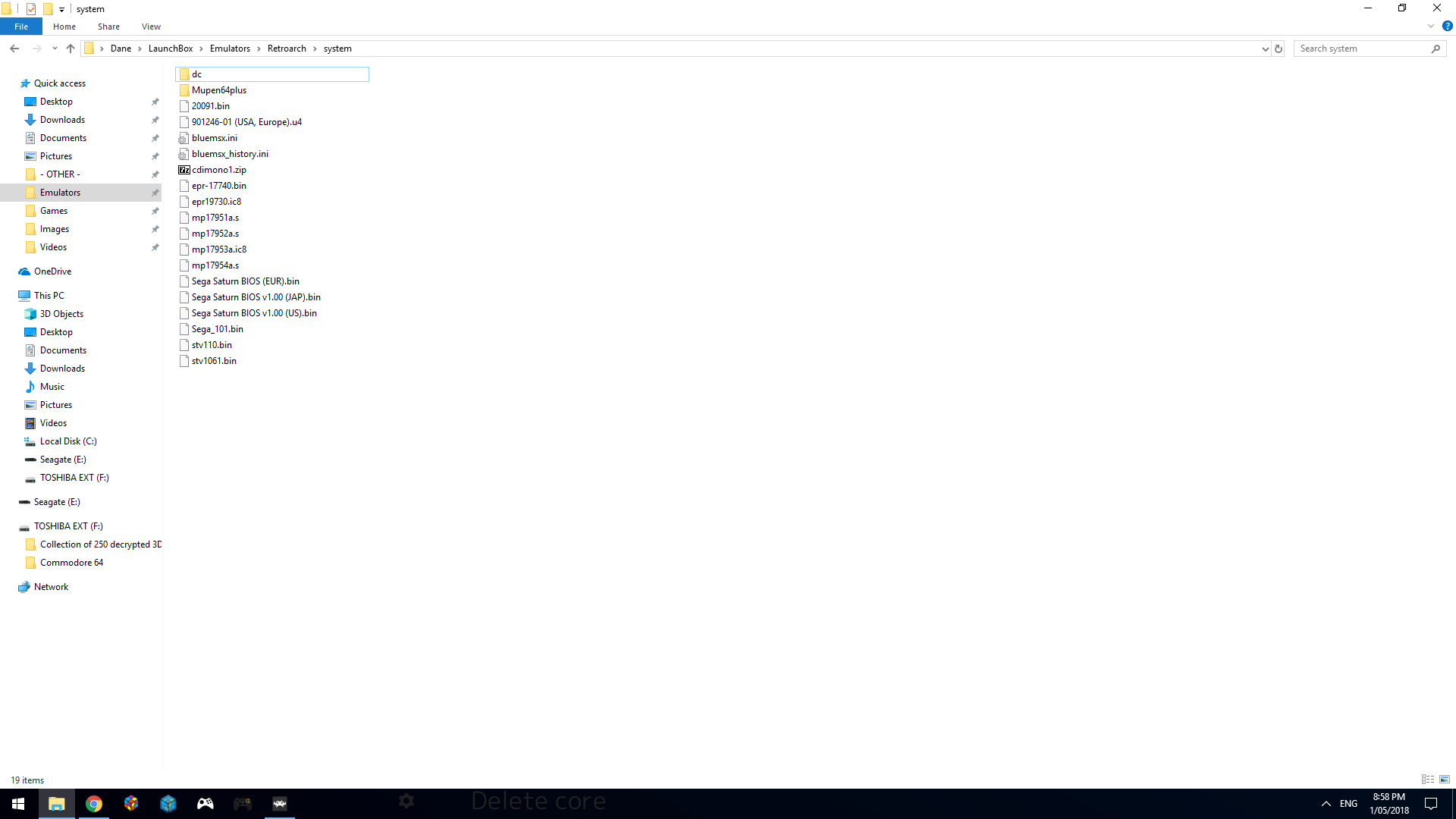Image resolution: width=1456 pixels, height=819 pixels.
Task: Switch to Large icons view layout icon
Action: tap(1445, 780)
